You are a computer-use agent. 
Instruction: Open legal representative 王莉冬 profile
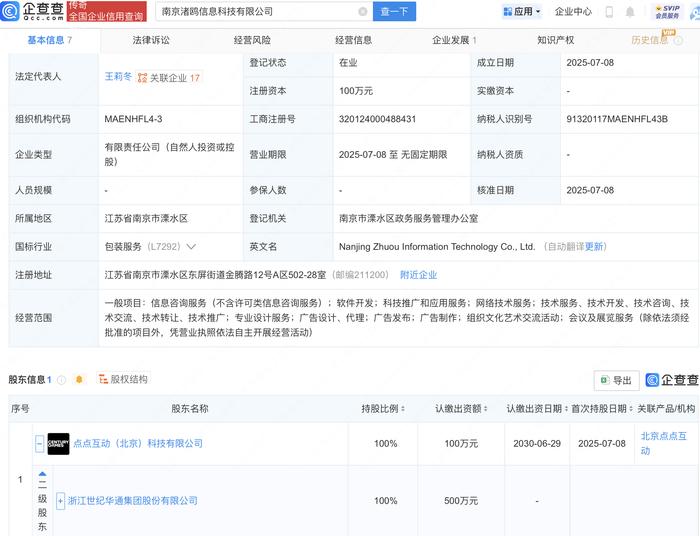pyautogui.click(x=118, y=77)
